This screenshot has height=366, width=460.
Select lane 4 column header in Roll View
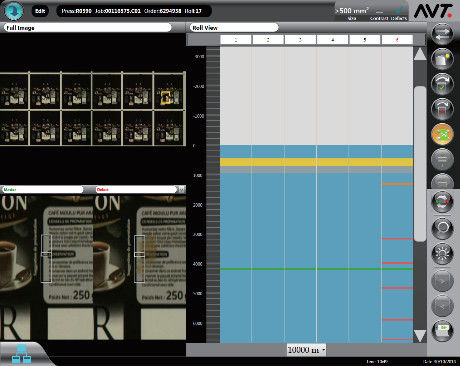coord(332,40)
